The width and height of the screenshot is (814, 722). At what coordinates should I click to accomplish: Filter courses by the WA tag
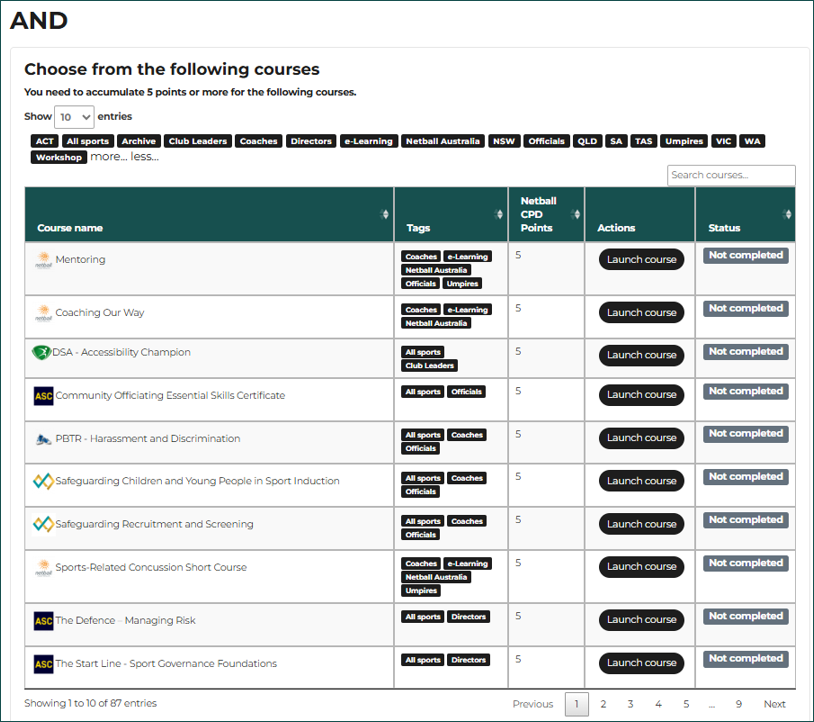coord(752,141)
